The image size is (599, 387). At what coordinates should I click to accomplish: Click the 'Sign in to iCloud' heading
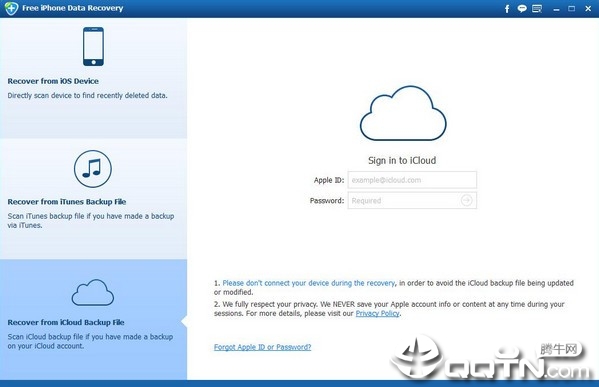point(402,160)
